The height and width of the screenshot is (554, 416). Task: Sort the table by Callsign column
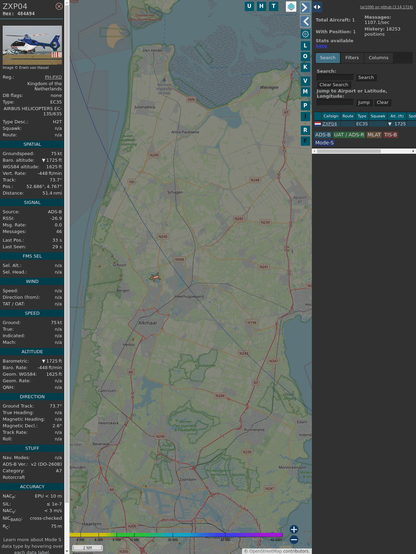(330, 116)
